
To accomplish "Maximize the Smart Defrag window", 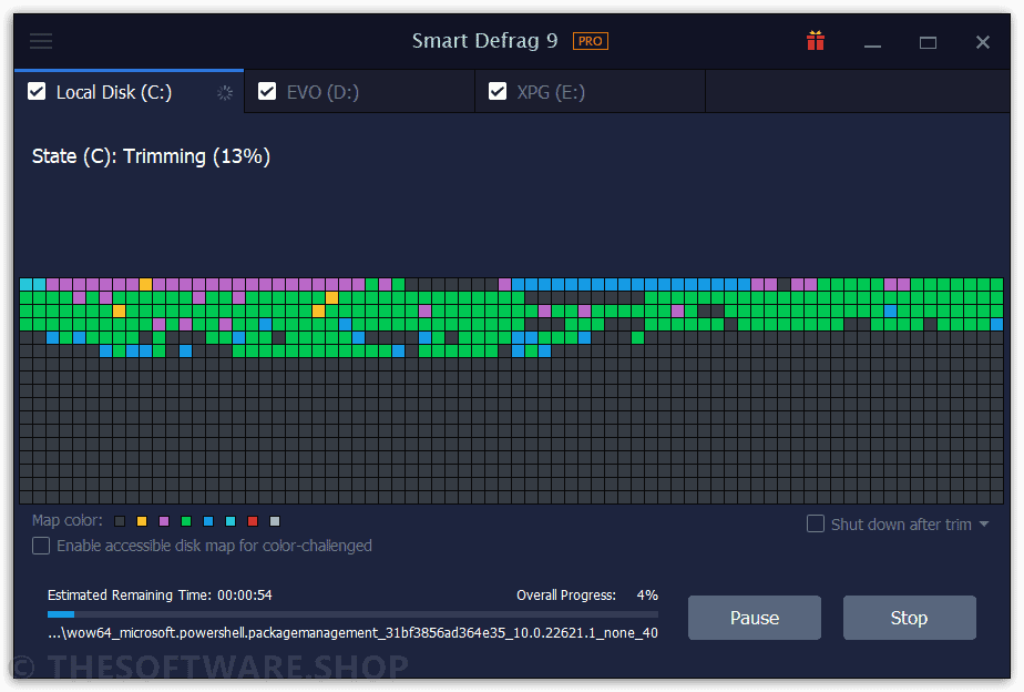I will 928,43.
